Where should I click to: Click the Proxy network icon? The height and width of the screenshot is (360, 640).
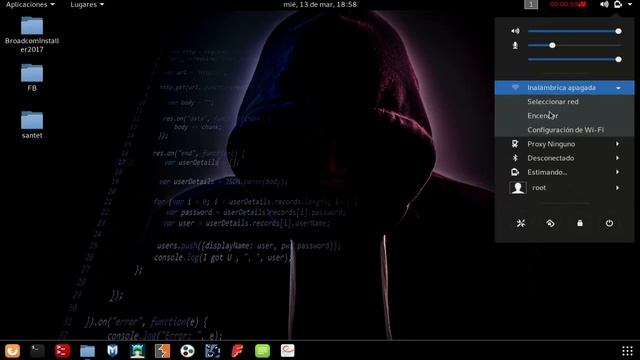pyautogui.click(x=515, y=144)
